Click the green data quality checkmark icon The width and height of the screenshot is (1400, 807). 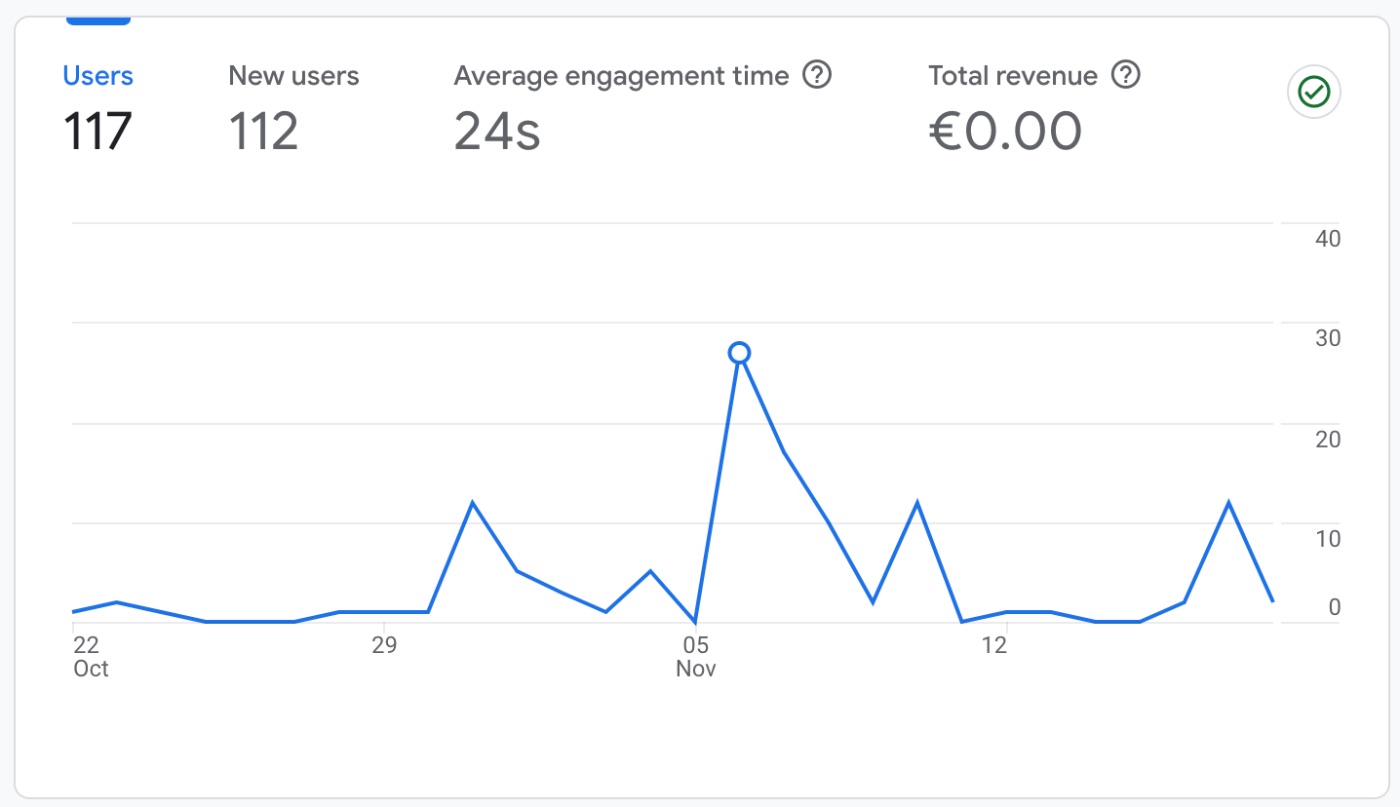point(1313,91)
